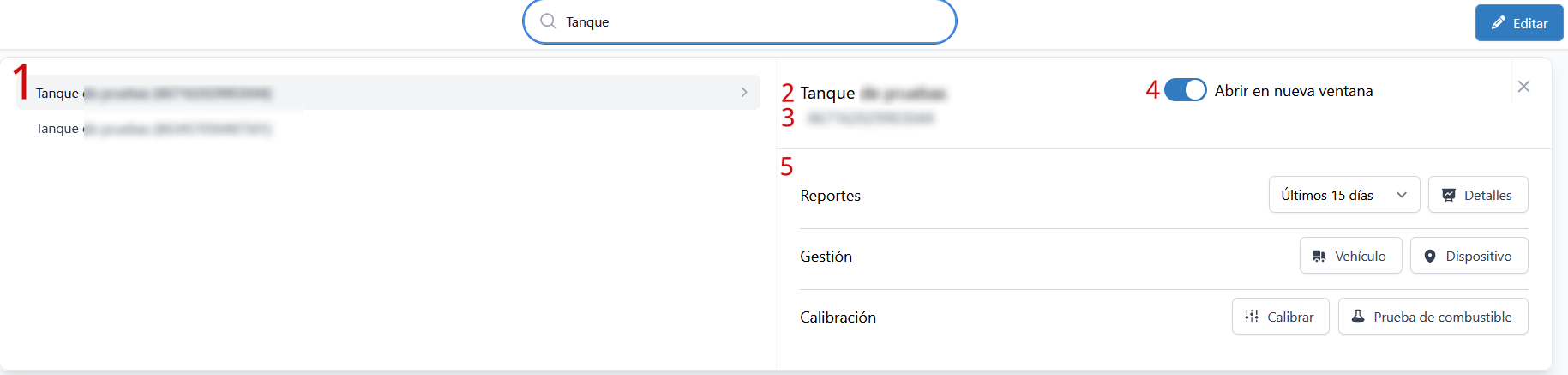Click the Gestión section label
The width and height of the screenshot is (1568, 375).
pyautogui.click(x=826, y=257)
